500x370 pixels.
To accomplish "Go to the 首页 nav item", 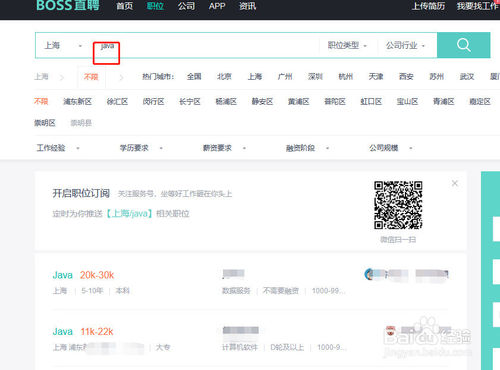I will [x=124, y=6].
